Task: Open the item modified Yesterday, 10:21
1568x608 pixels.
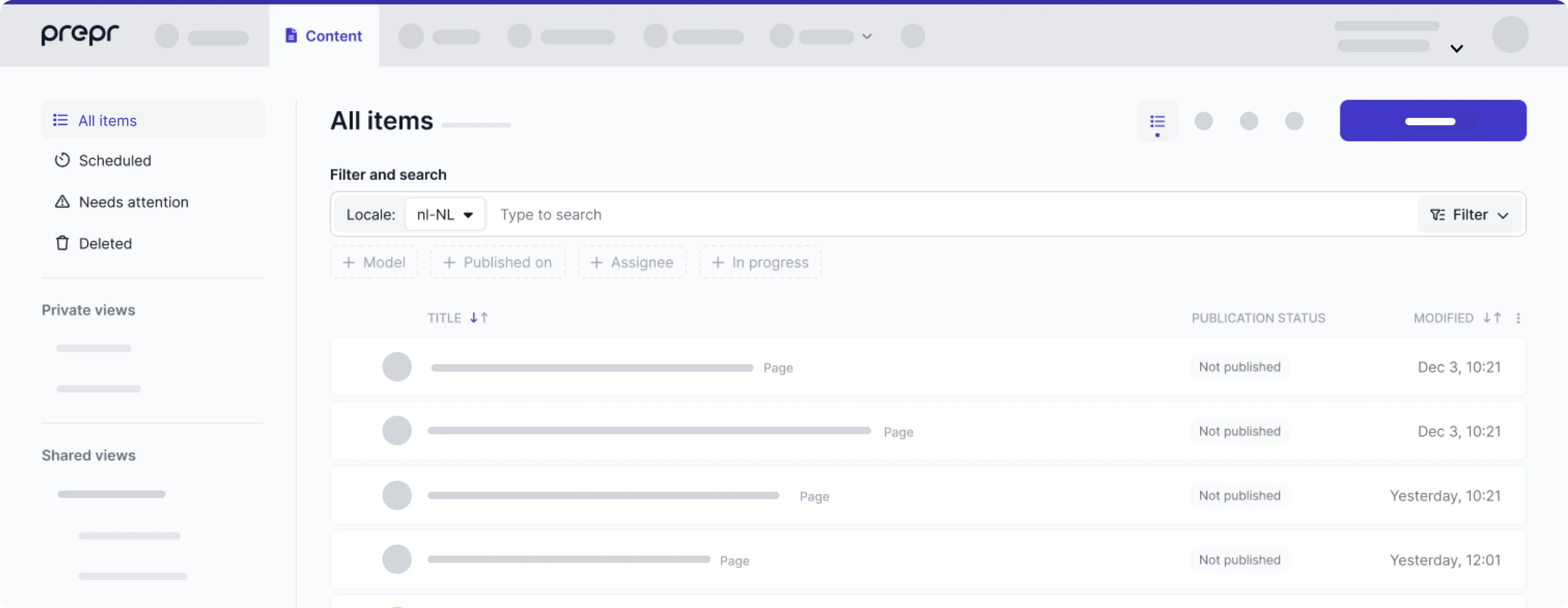Action: [x=928, y=495]
